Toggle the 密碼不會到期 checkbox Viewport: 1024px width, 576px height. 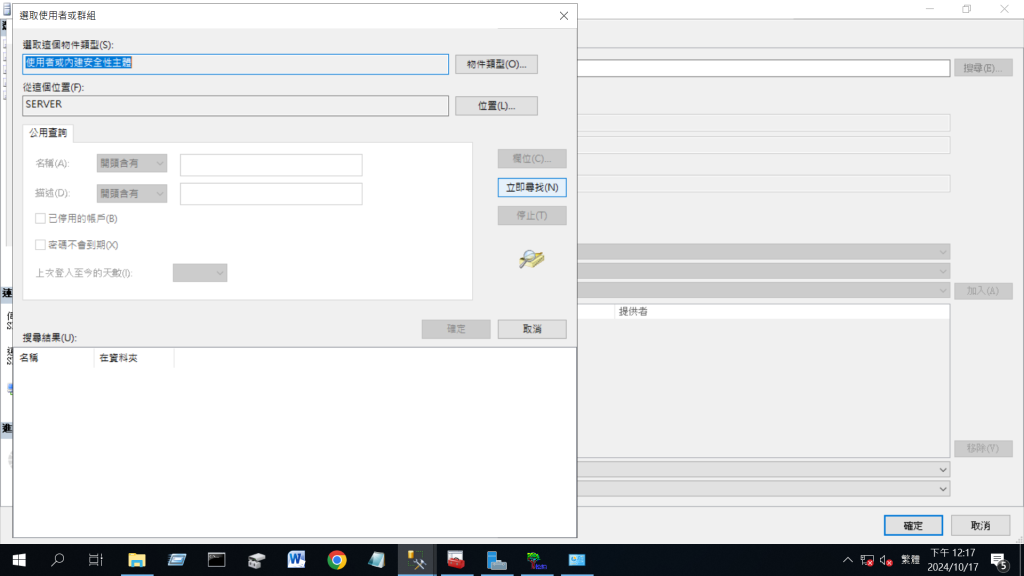click(x=40, y=244)
